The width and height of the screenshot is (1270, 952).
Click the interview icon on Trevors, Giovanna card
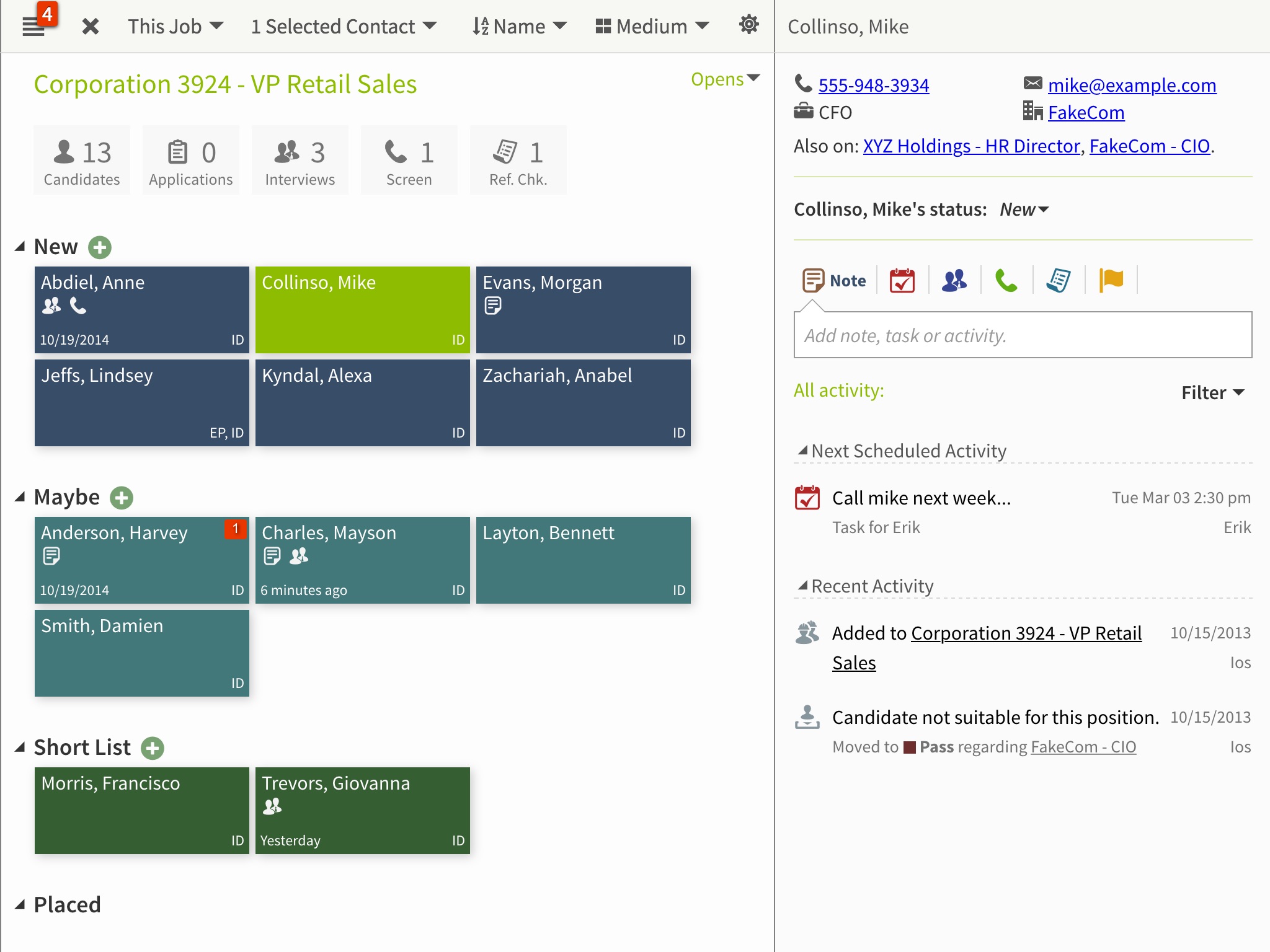[x=272, y=806]
